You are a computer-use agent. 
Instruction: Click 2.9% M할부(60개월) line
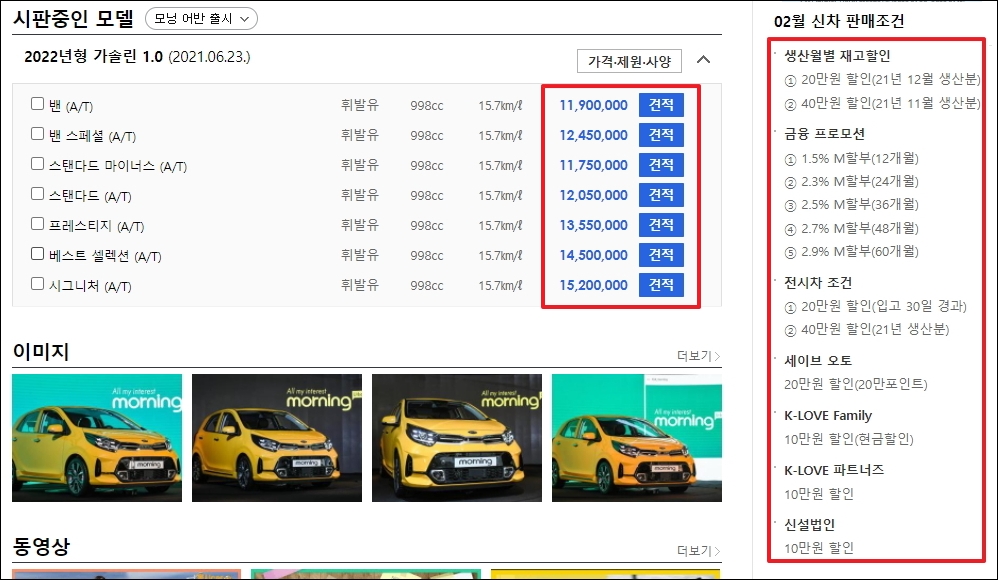852,251
